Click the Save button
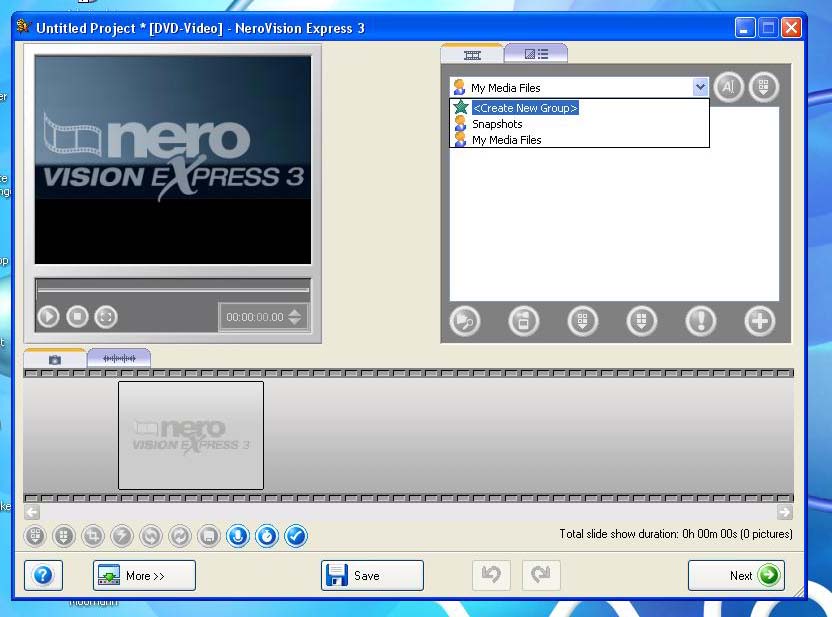Image resolution: width=832 pixels, height=617 pixels. tap(372, 575)
